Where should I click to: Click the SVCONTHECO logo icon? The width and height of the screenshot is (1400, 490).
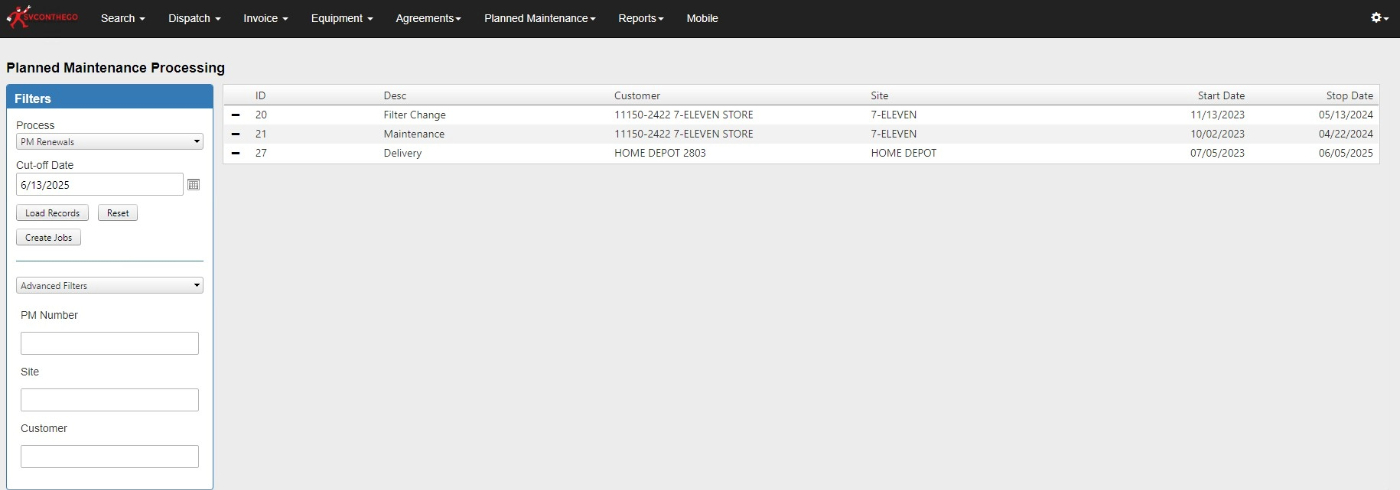tap(42, 18)
